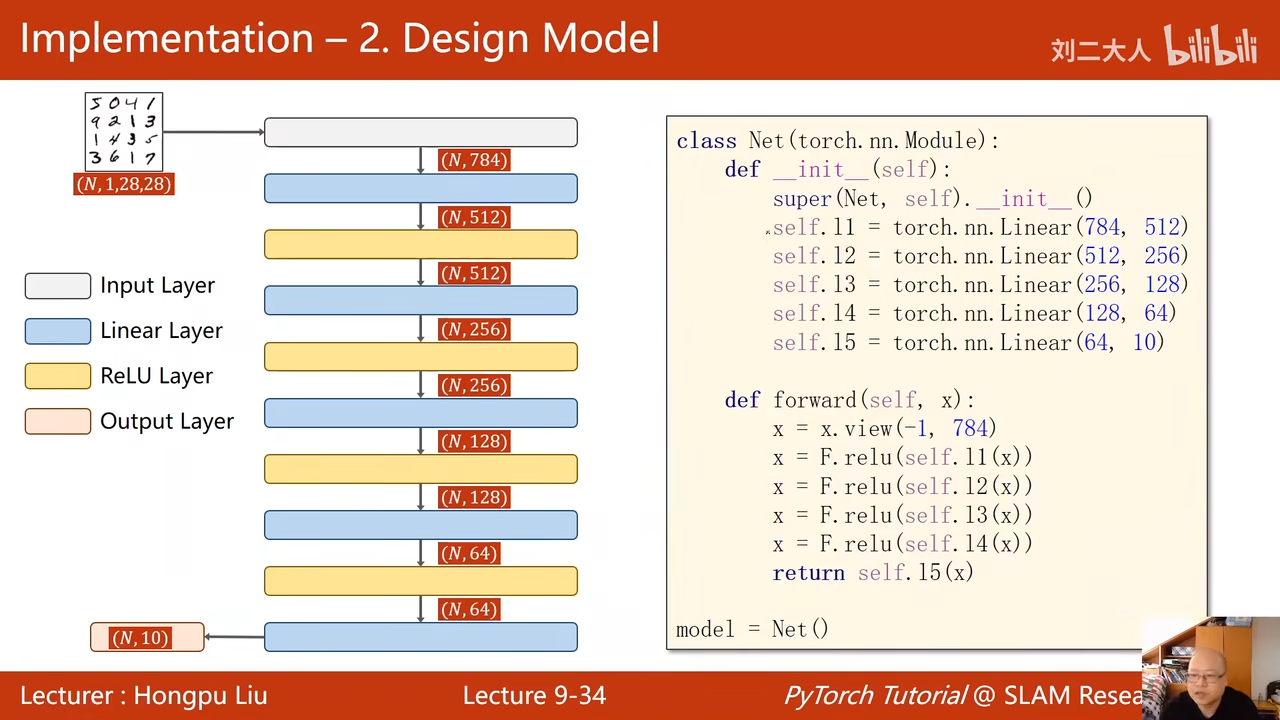This screenshot has height=720, width=1280.
Task: Click the 'return self.l5(x)' statement
Action: [x=872, y=573]
